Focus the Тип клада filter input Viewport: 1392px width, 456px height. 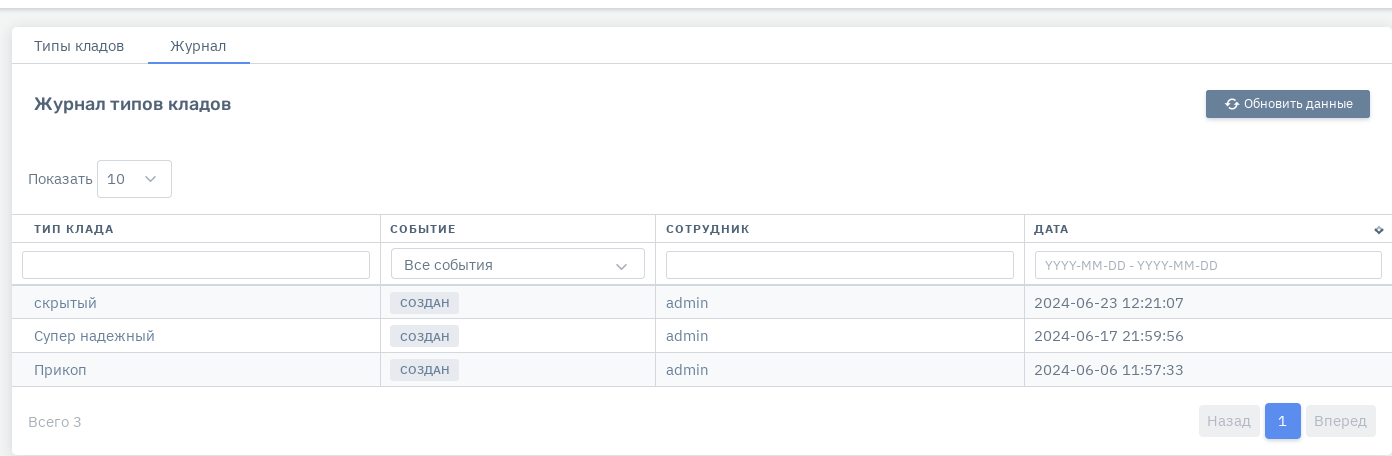coord(196,265)
